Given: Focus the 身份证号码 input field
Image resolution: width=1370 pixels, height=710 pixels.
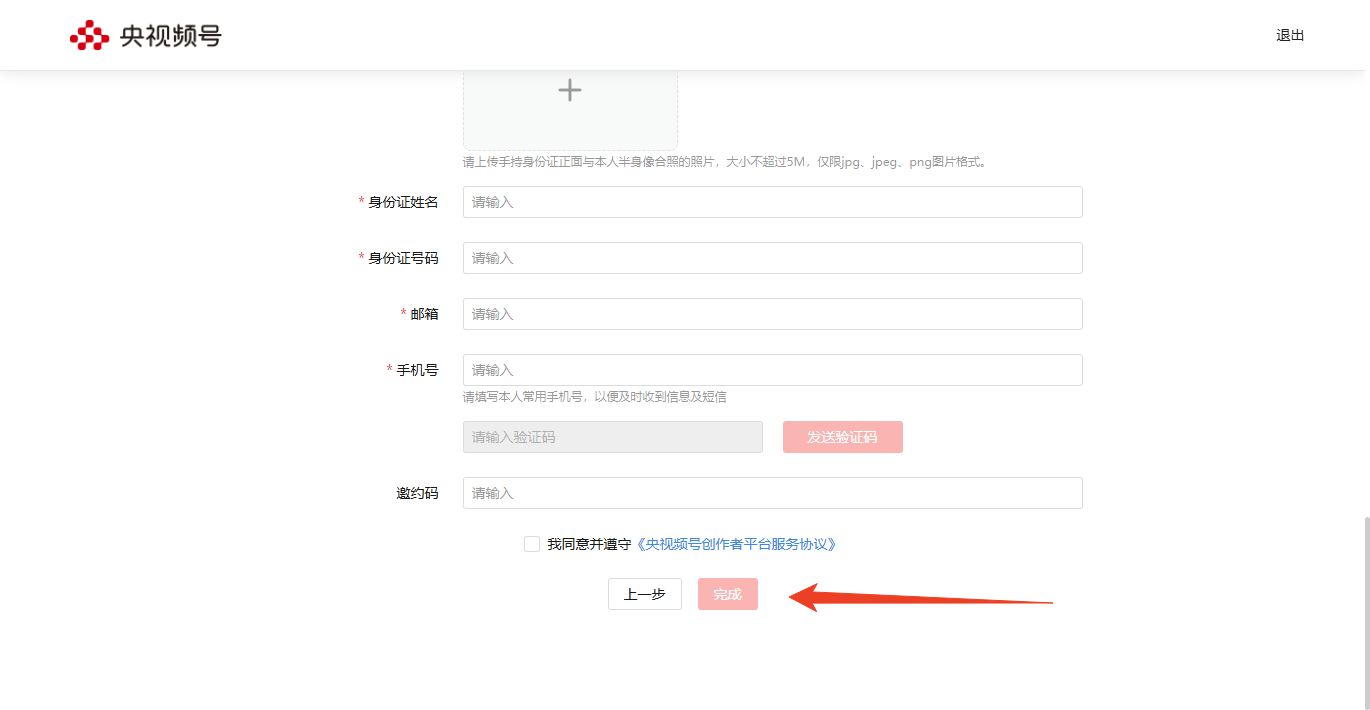Looking at the screenshot, I should pos(772,258).
